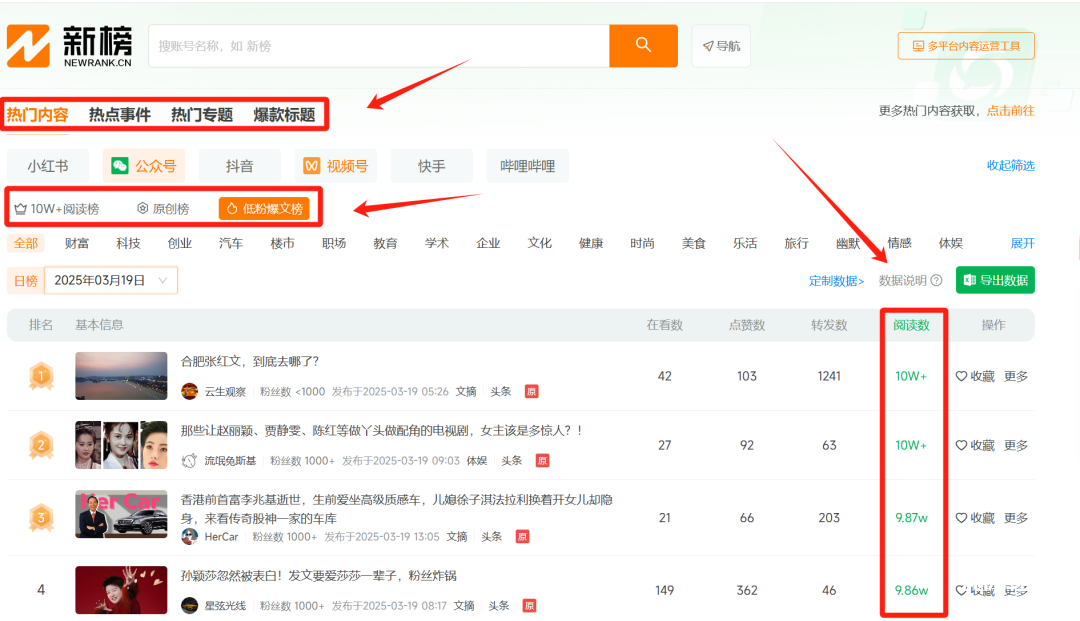Open the date dropdown for 2025年03月19日
This screenshot has width=1080, height=621.
tap(111, 280)
